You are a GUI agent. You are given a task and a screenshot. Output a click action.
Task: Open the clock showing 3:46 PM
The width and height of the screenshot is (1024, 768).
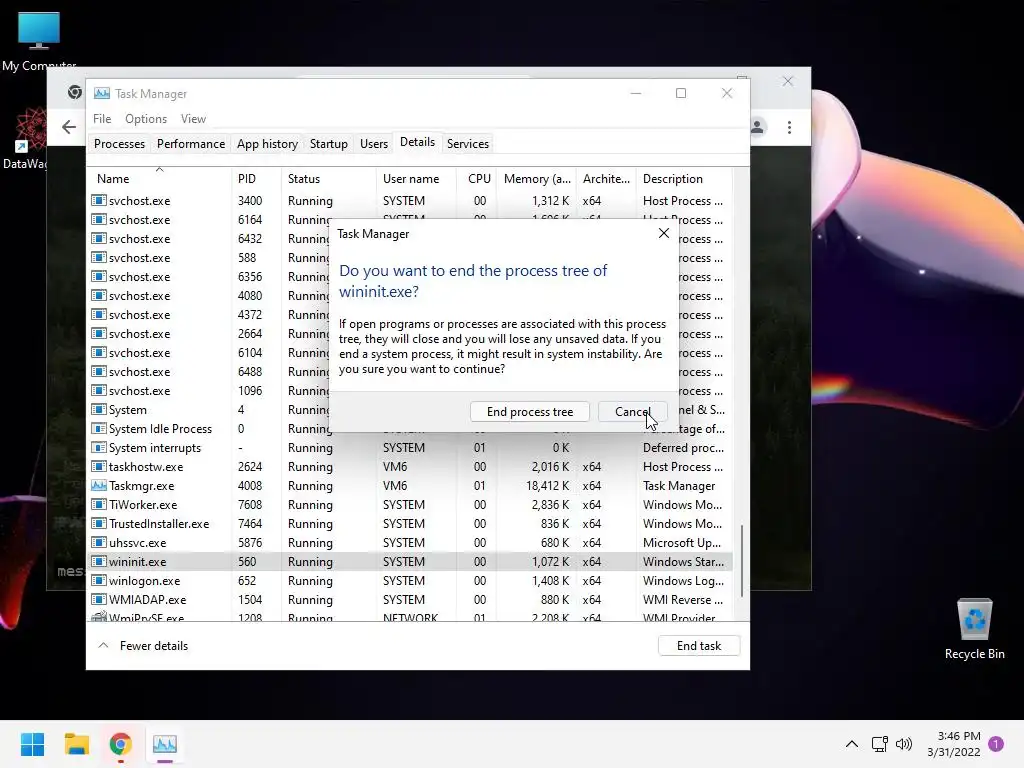(953, 744)
